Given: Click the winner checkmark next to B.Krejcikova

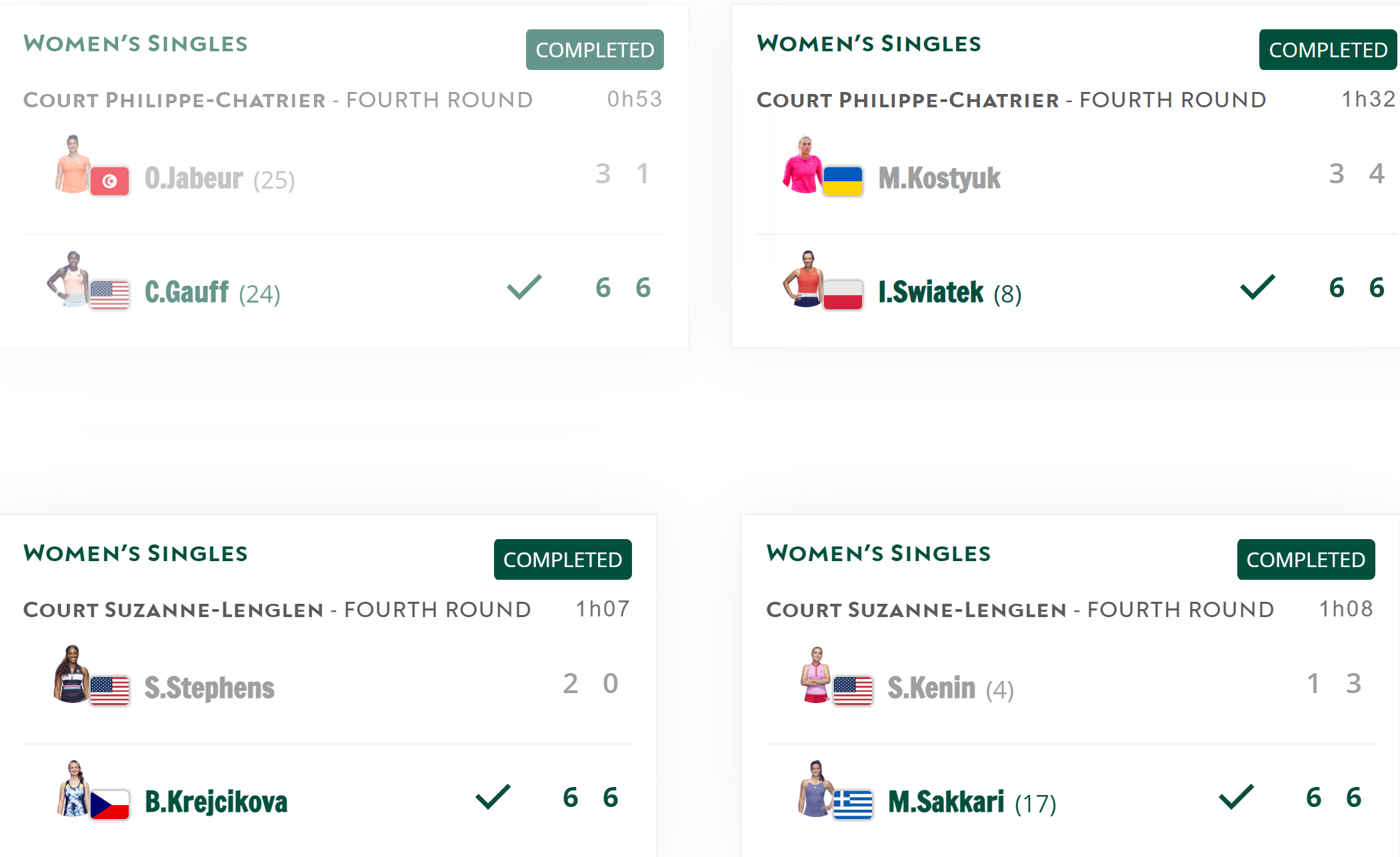Looking at the screenshot, I should point(493,796).
